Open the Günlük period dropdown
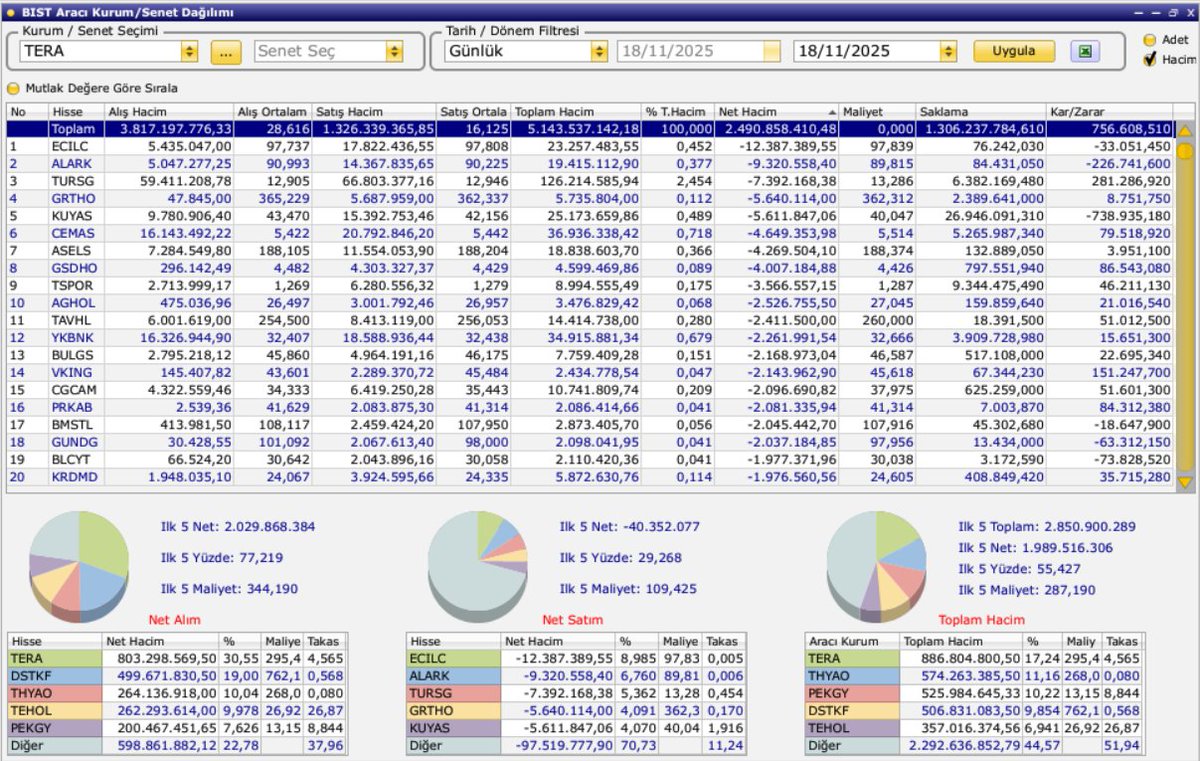 599,51
